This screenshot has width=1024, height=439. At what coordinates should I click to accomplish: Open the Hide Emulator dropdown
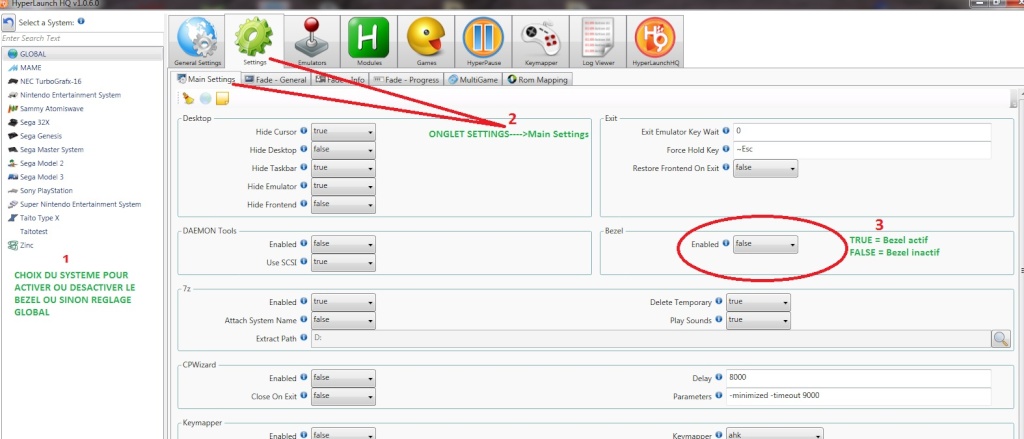click(x=343, y=186)
